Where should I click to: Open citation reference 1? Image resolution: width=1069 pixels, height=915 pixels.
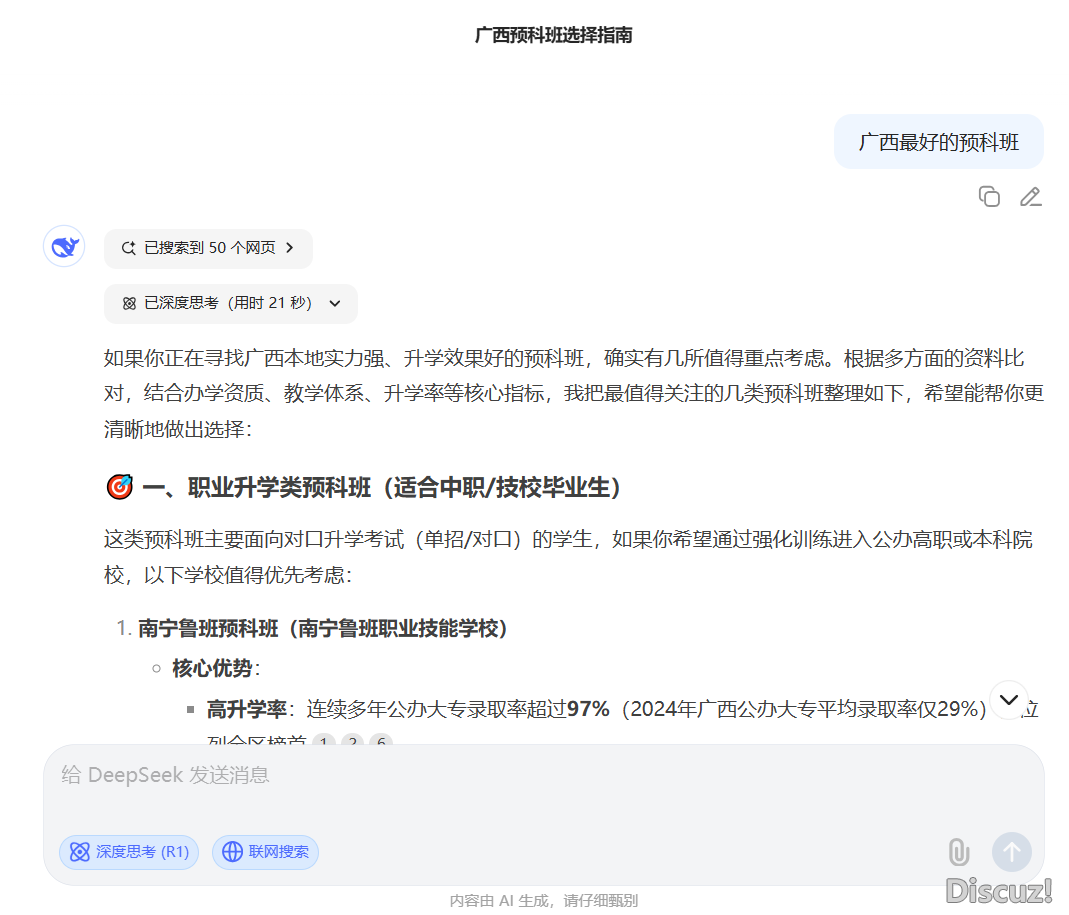323,741
